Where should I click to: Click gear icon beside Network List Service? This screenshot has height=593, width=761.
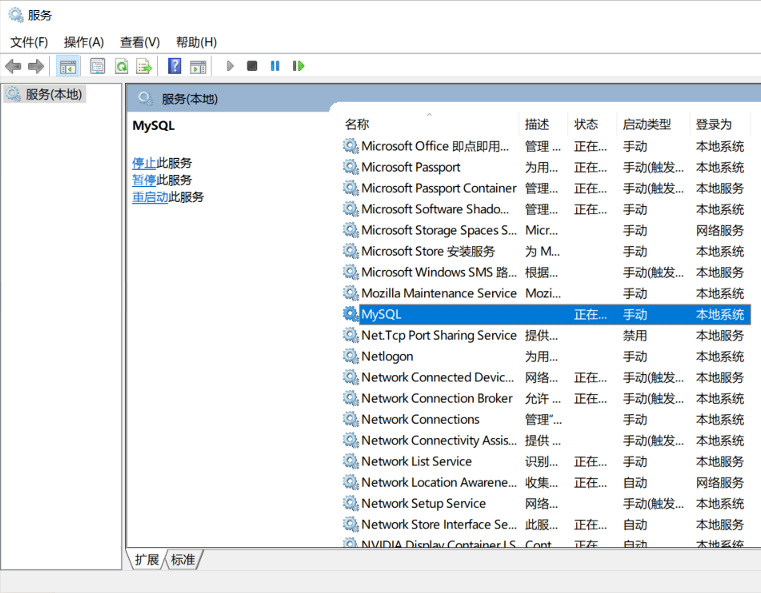350,461
